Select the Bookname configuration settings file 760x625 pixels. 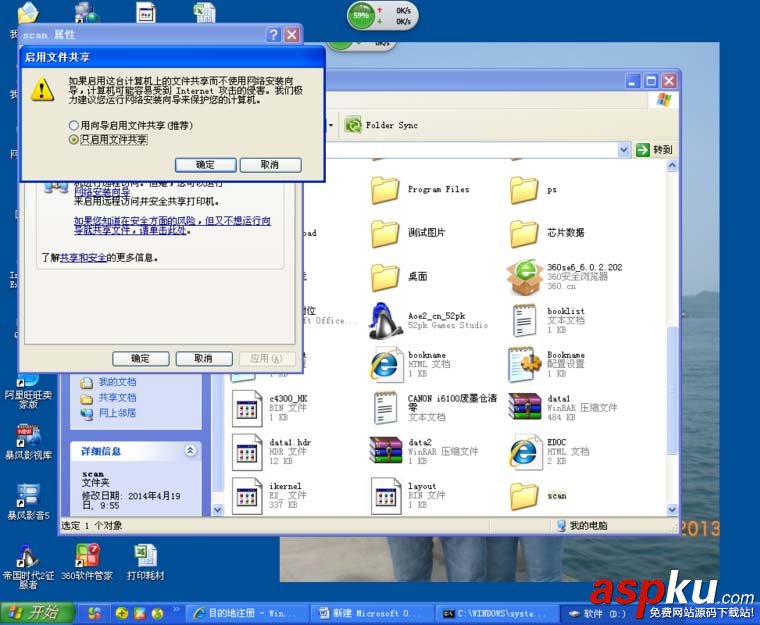click(x=524, y=365)
